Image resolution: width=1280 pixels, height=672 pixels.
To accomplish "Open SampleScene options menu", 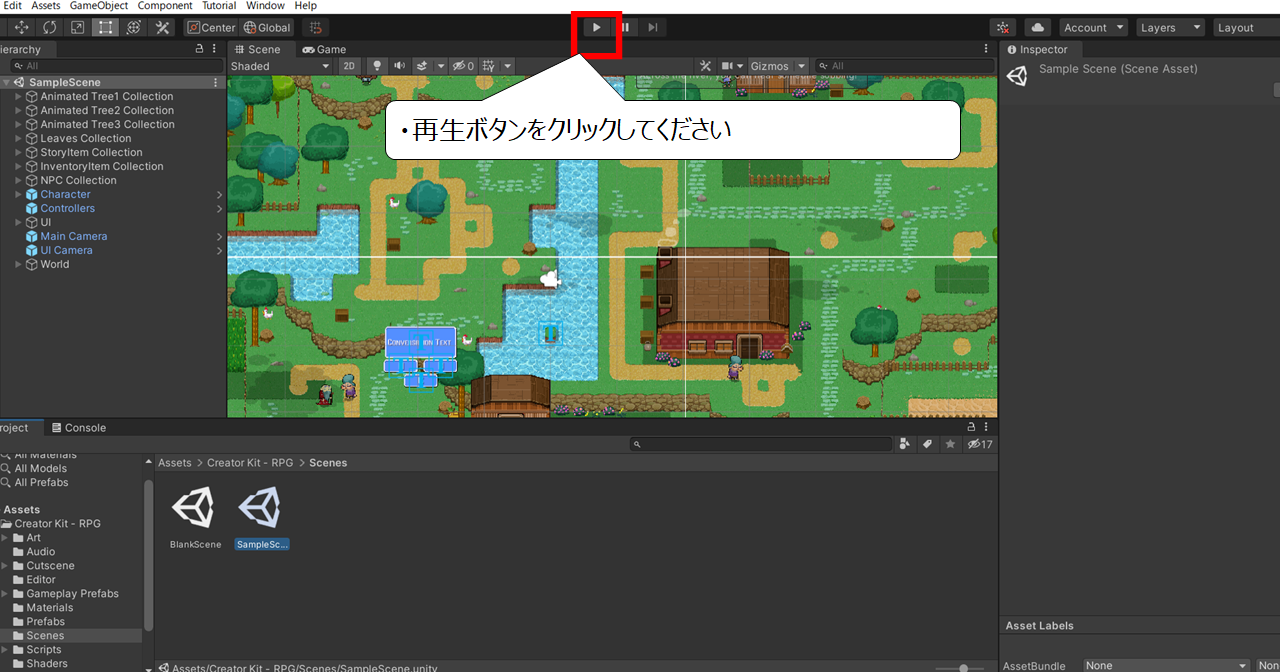I will coord(216,83).
